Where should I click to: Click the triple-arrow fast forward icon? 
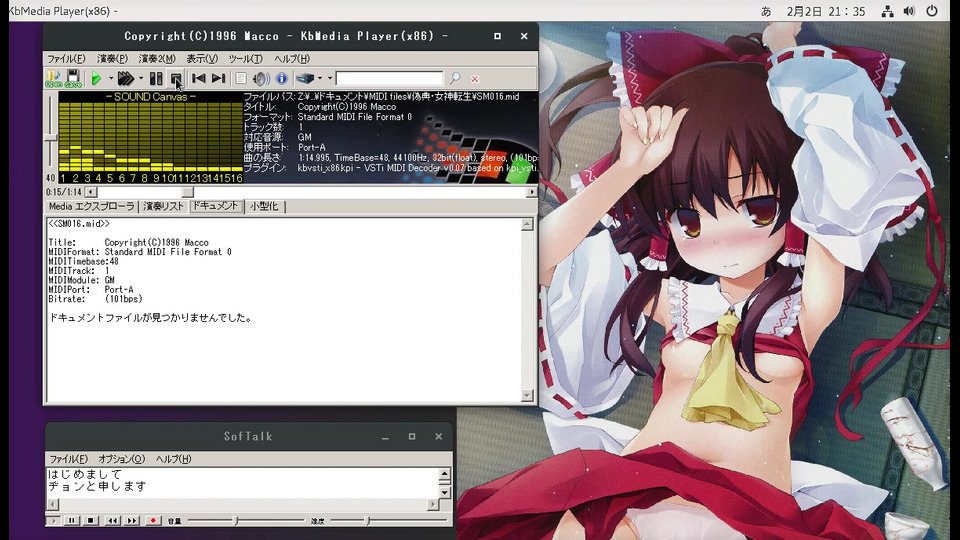tap(126, 78)
